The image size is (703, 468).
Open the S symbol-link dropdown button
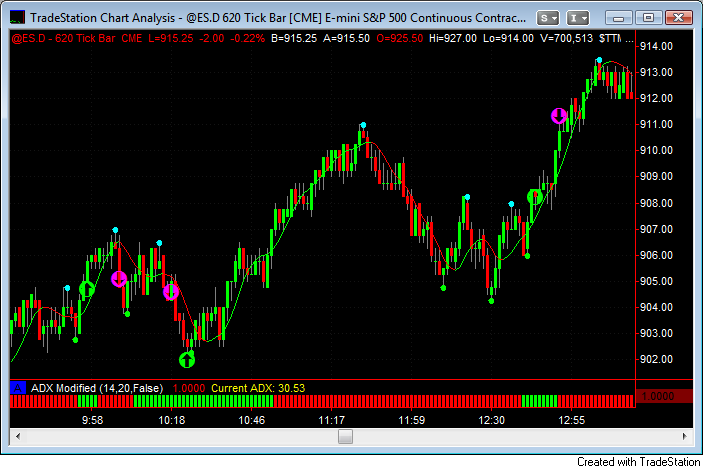click(x=548, y=18)
